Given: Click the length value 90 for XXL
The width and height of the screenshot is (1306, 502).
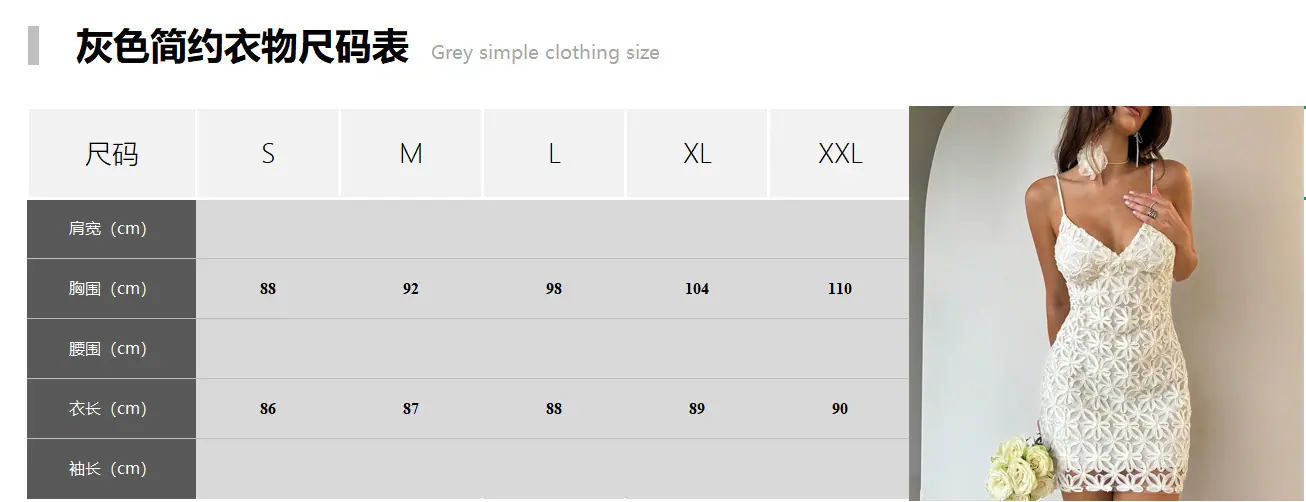Looking at the screenshot, I should (x=840, y=409).
